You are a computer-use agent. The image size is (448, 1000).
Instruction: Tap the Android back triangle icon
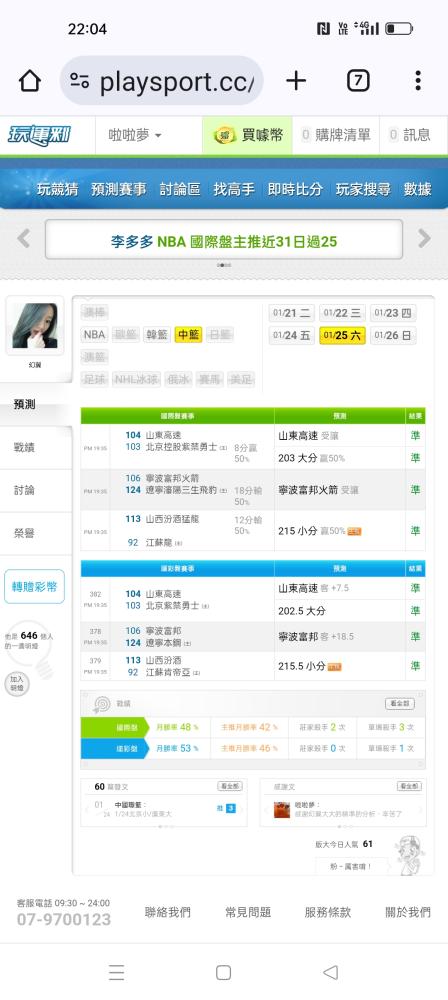coord(330,972)
